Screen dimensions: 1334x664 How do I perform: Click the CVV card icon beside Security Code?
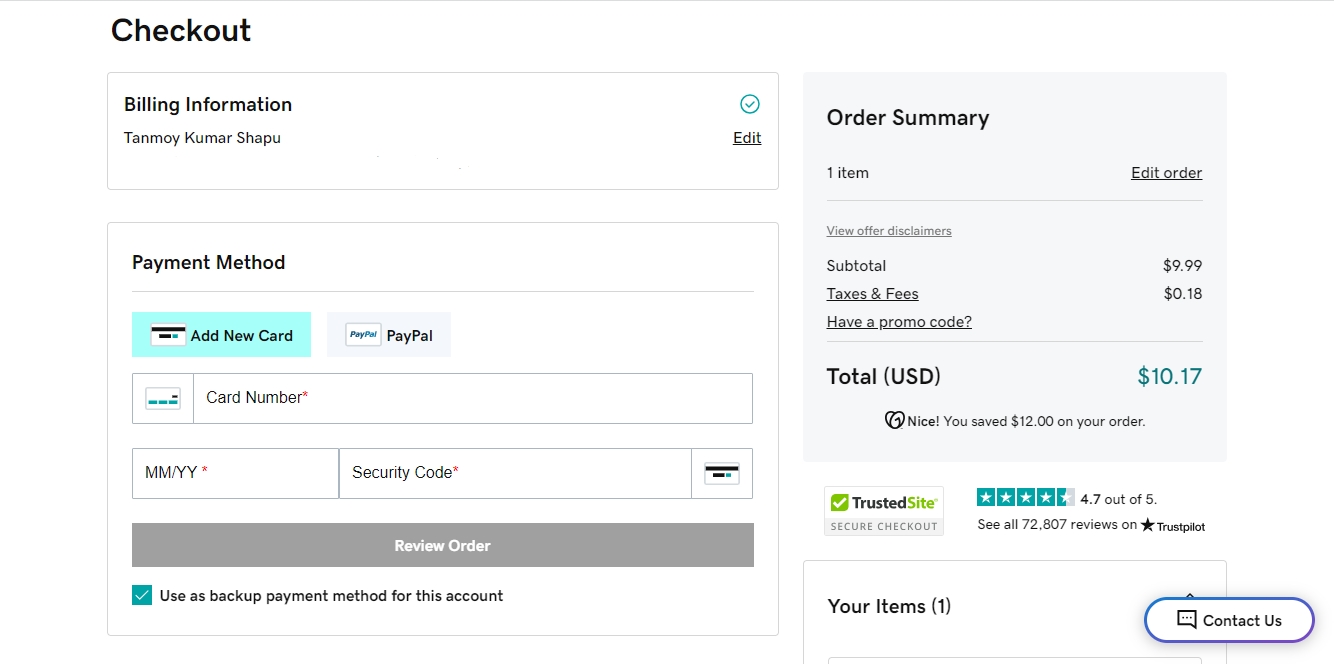coord(722,474)
